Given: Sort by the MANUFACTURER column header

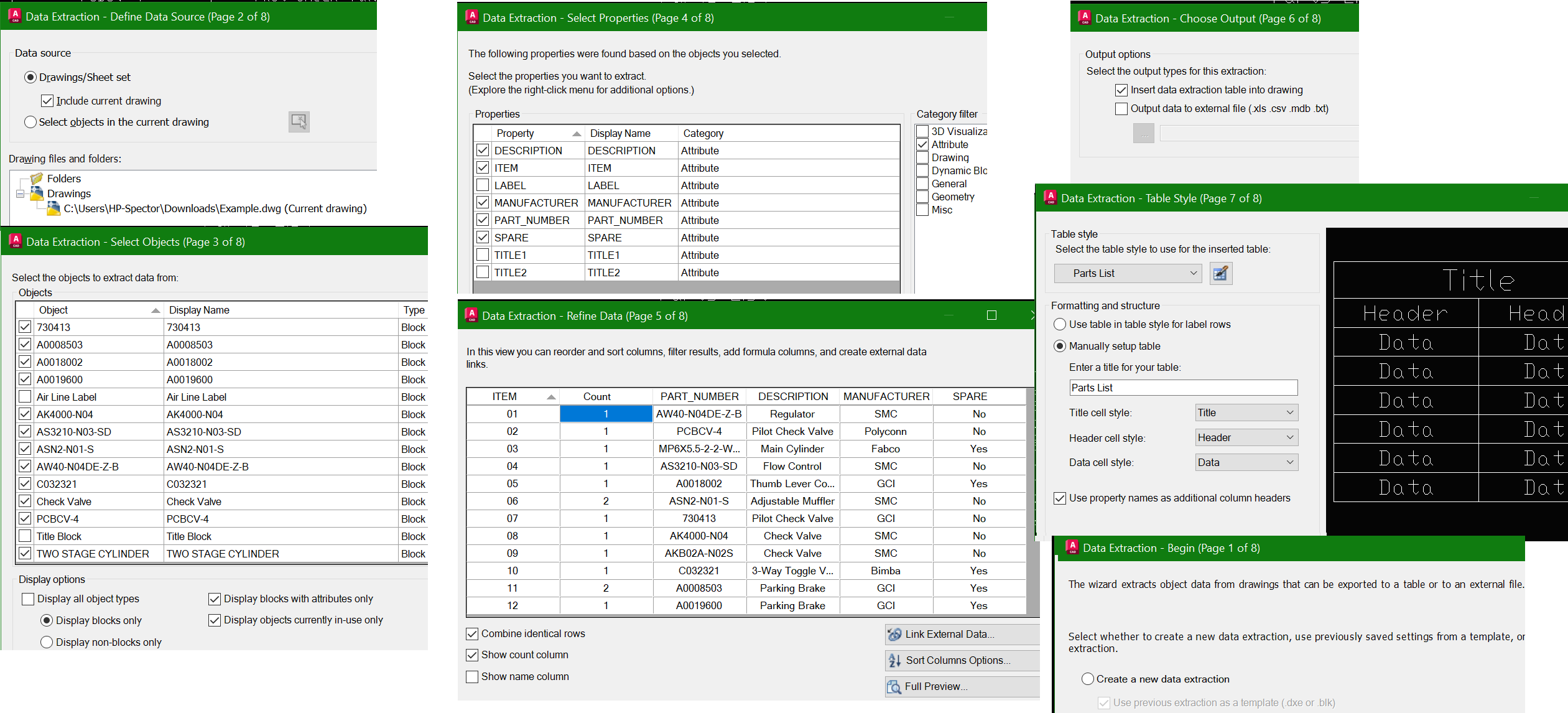Looking at the screenshot, I should coord(886,396).
